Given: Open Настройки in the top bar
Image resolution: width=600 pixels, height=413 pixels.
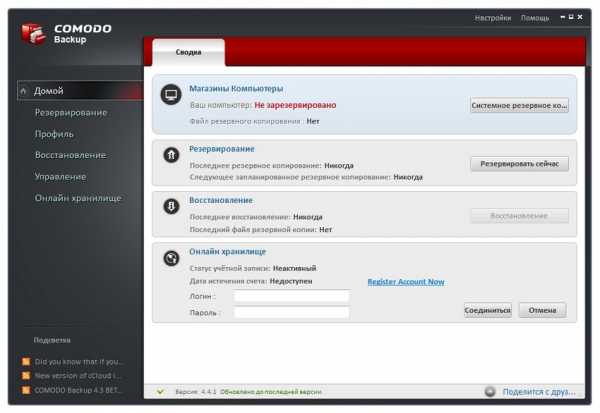Looking at the screenshot, I should (x=493, y=18).
